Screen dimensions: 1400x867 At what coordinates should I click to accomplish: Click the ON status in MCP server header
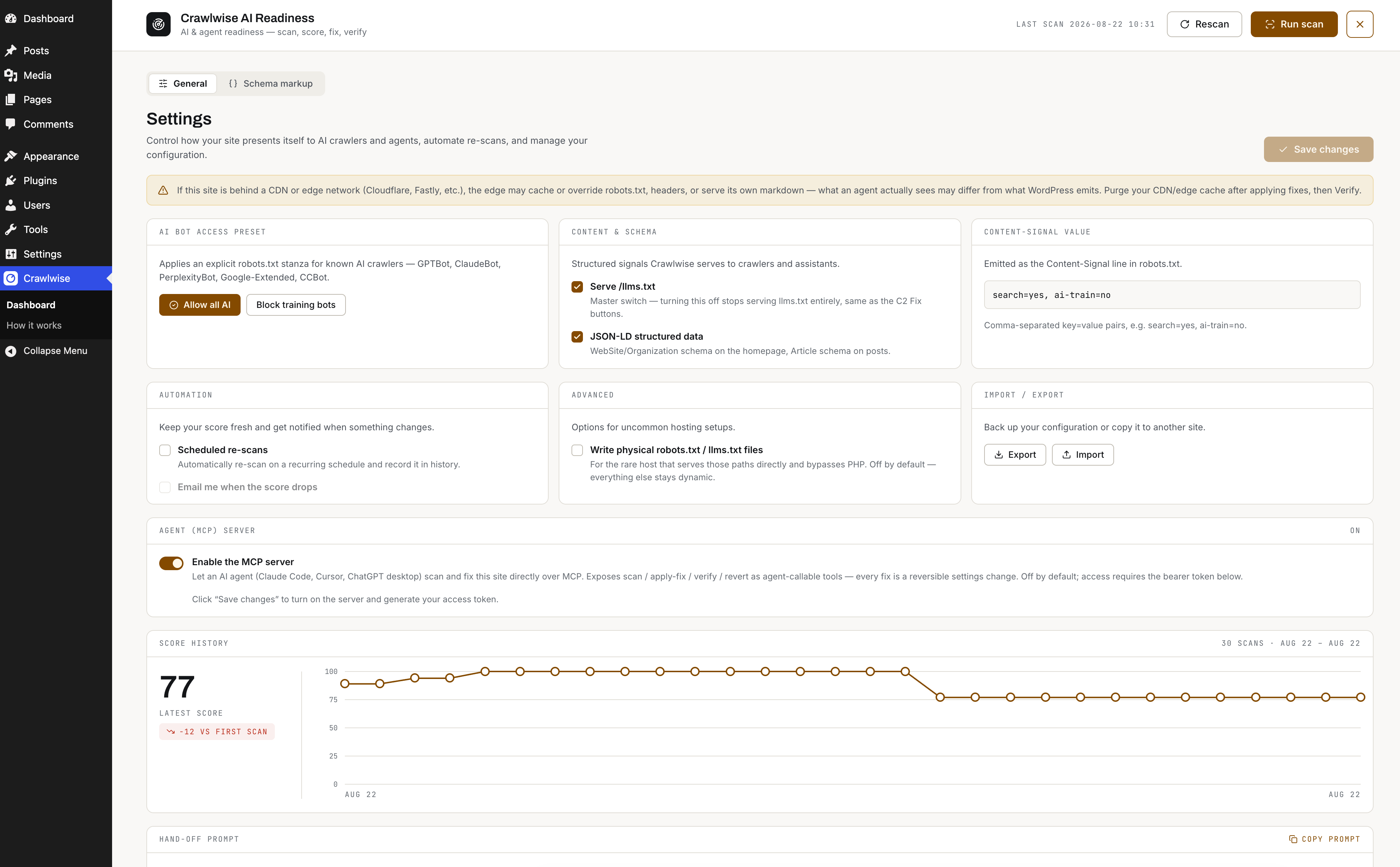pos(1355,531)
